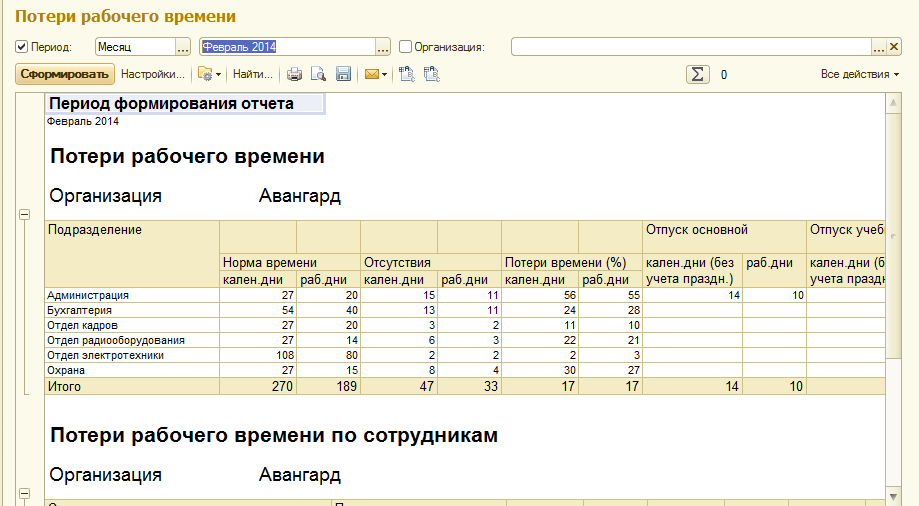Open Настройки... report settings
Screen dimensions: 919x506
(x=152, y=74)
